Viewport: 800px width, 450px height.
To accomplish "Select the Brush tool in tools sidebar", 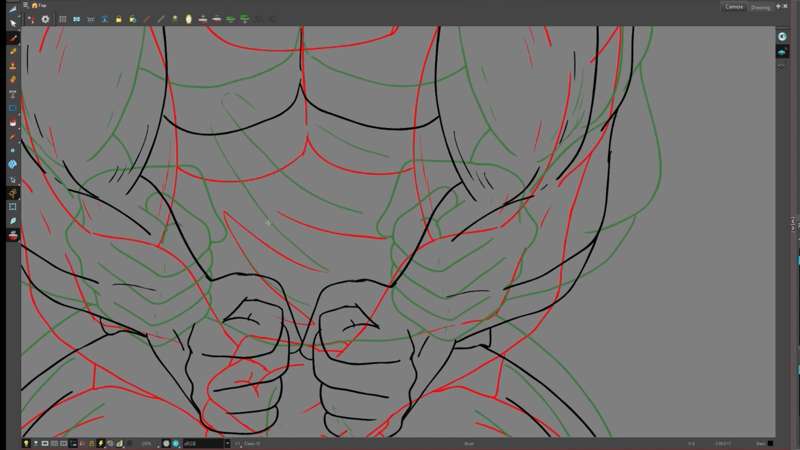I will (13, 38).
